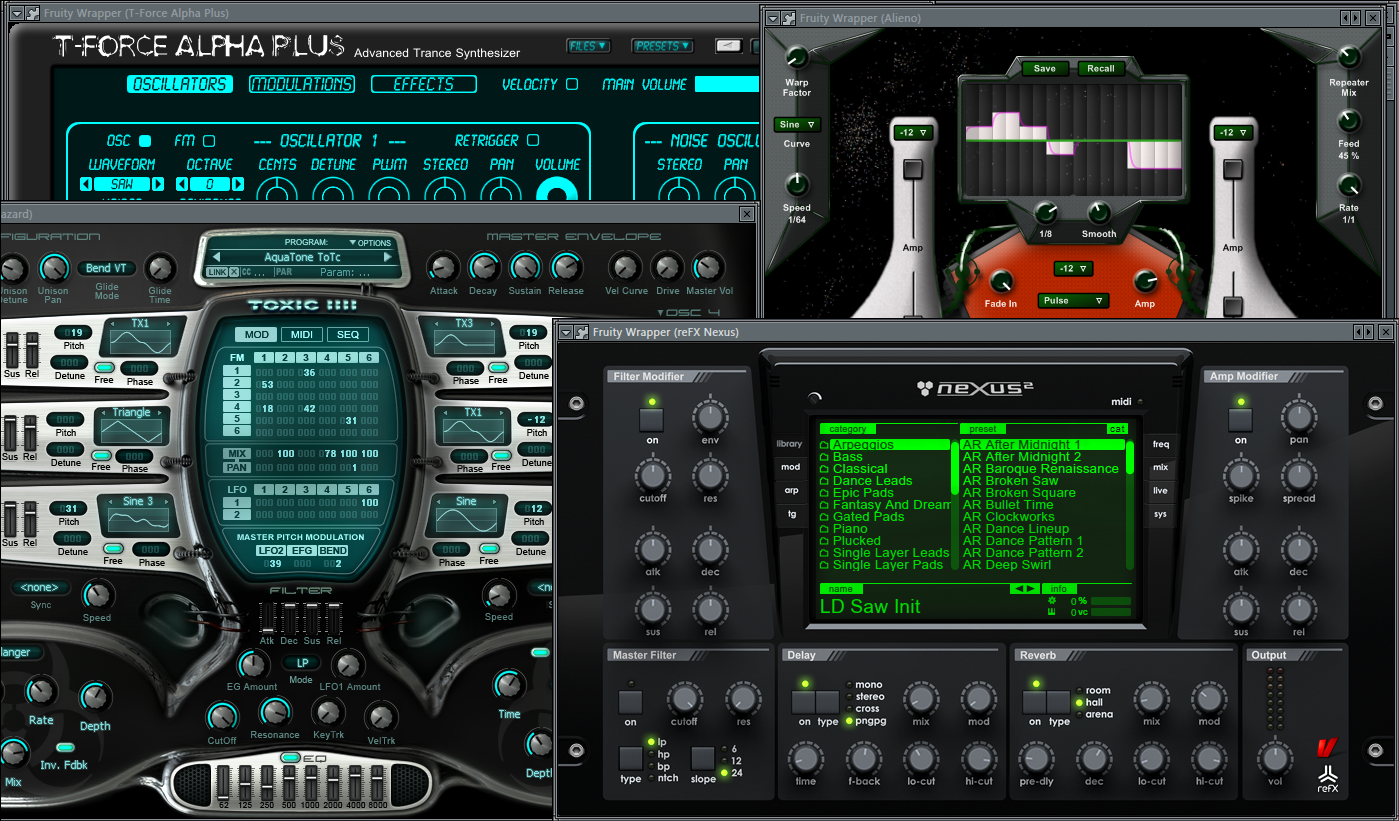Open the Bend VT glide mode selector in Toxic

coord(106,268)
